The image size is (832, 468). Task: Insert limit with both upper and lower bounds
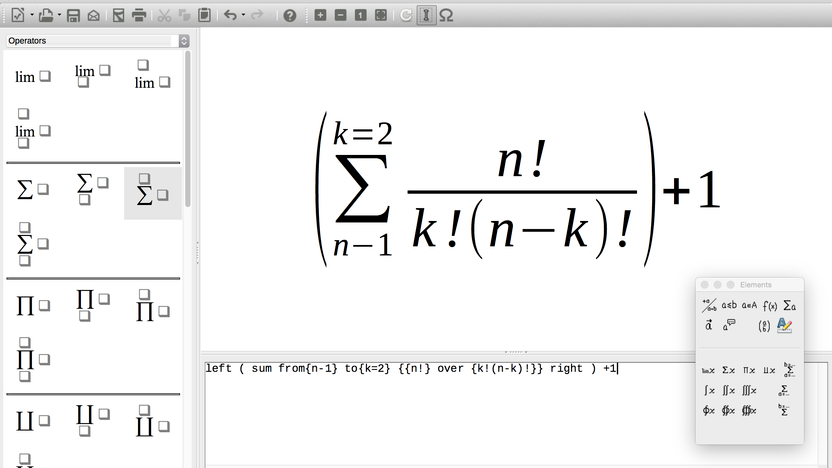pyautogui.click(x=33, y=129)
